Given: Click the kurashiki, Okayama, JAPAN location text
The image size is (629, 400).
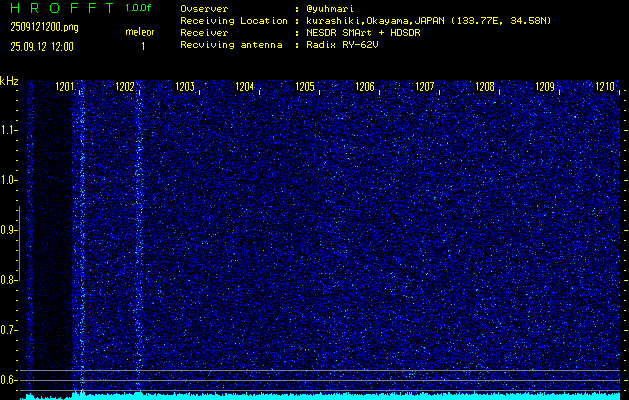Looking at the screenshot, I should point(428,21).
